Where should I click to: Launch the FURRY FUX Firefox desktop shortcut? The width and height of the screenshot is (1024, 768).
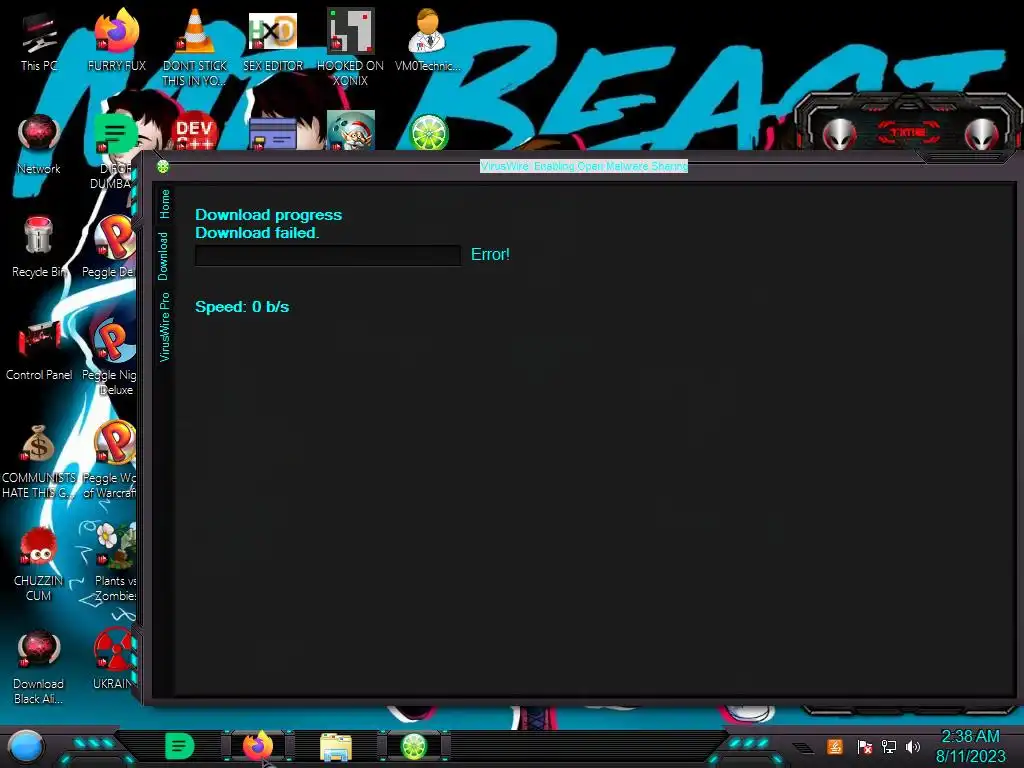[x=117, y=40]
